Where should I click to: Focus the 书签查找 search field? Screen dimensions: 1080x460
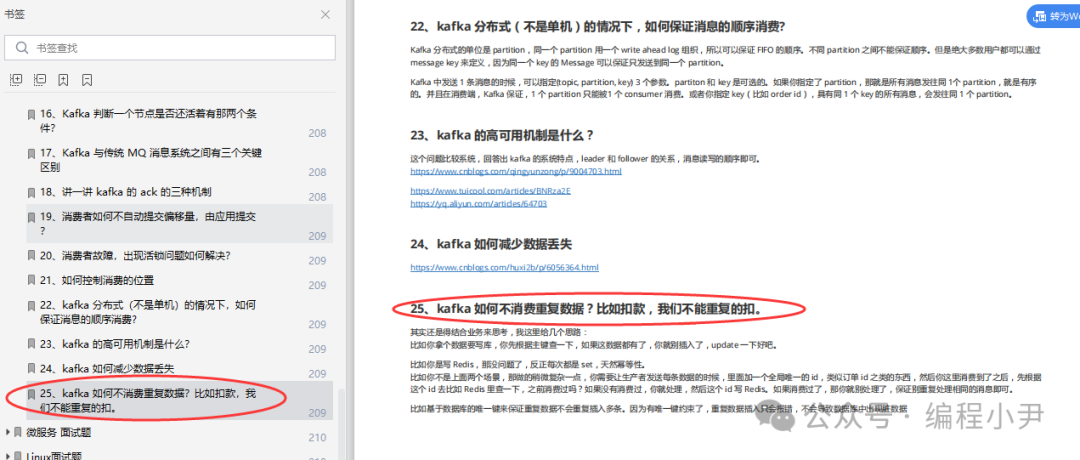pyautogui.click(x=170, y=48)
